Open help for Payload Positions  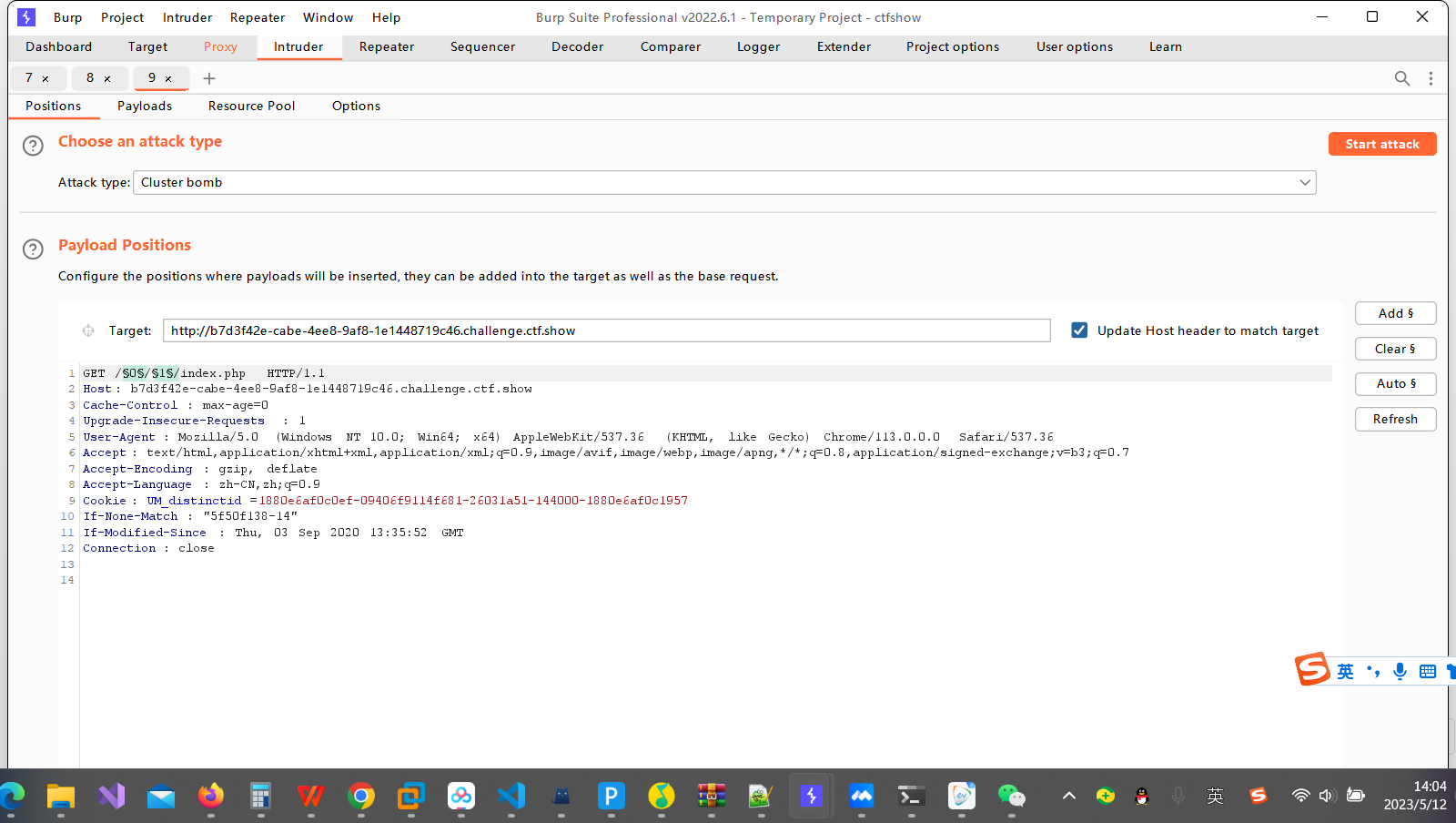[33, 249]
